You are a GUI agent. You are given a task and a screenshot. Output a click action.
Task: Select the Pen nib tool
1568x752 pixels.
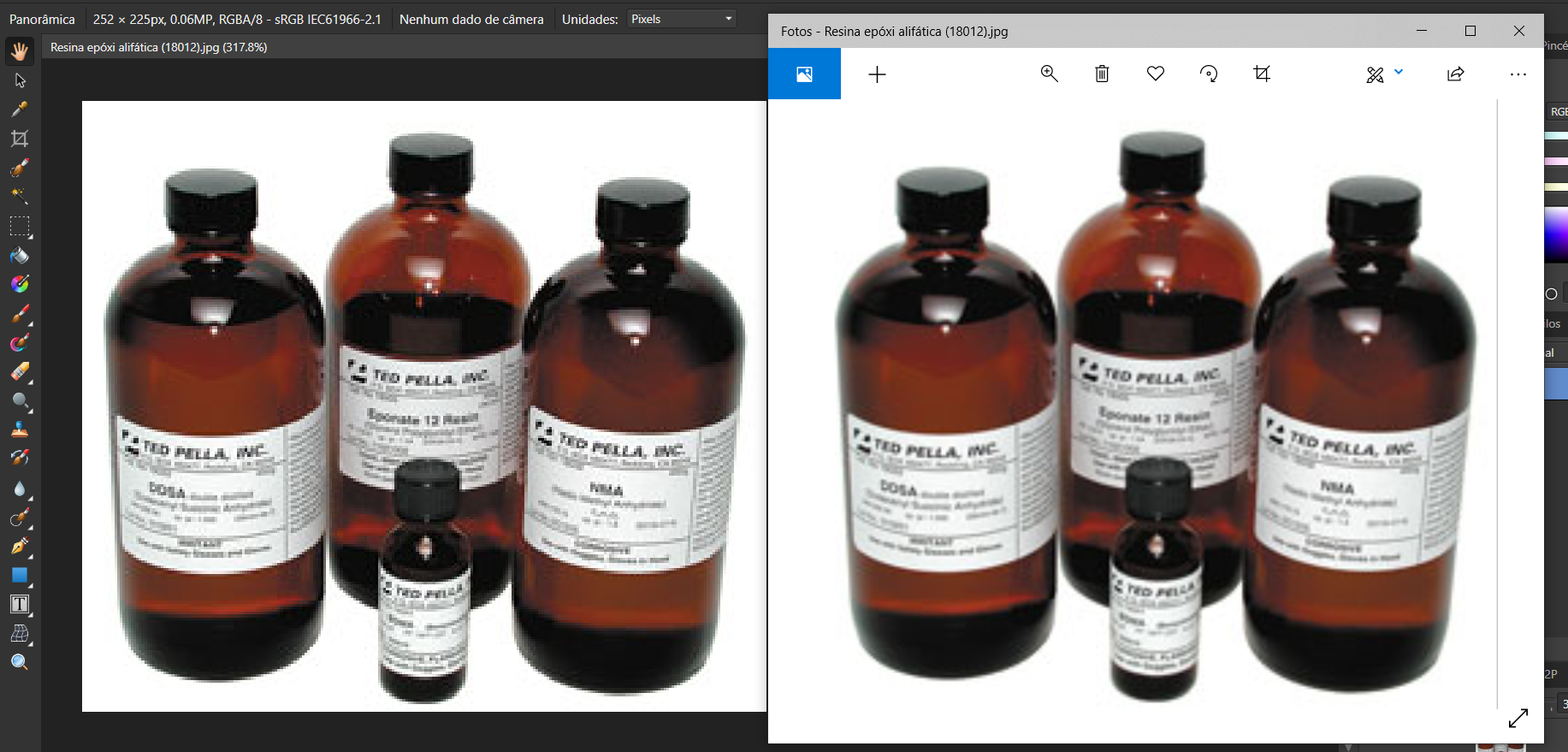(x=20, y=546)
